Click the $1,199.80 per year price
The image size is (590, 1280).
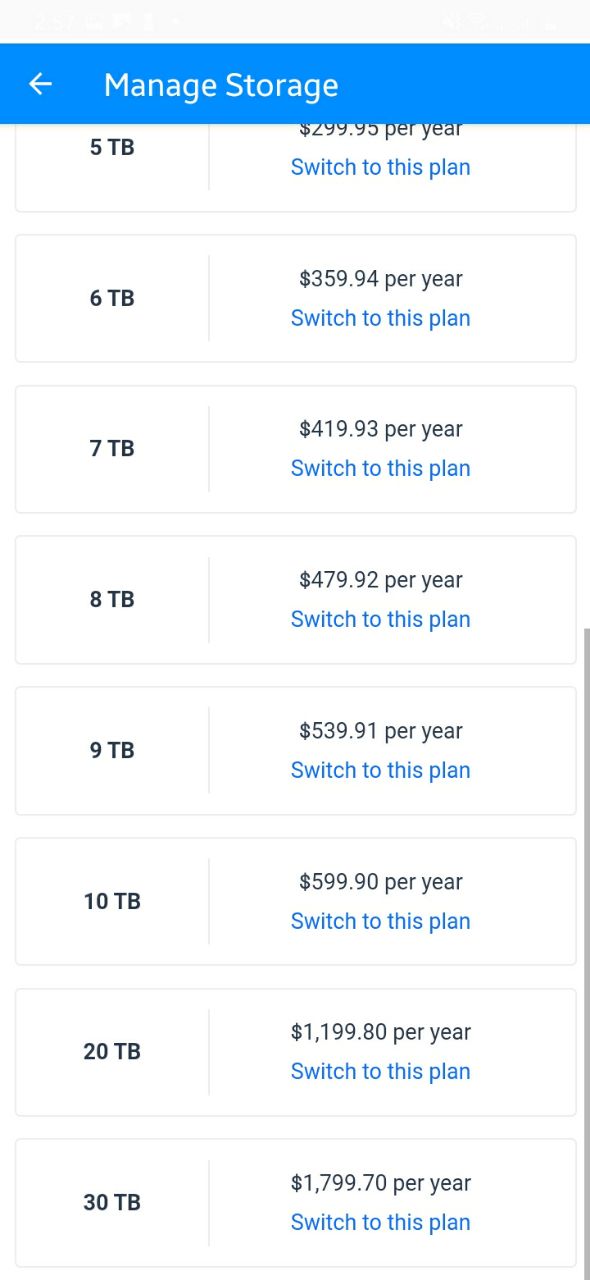380,1032
